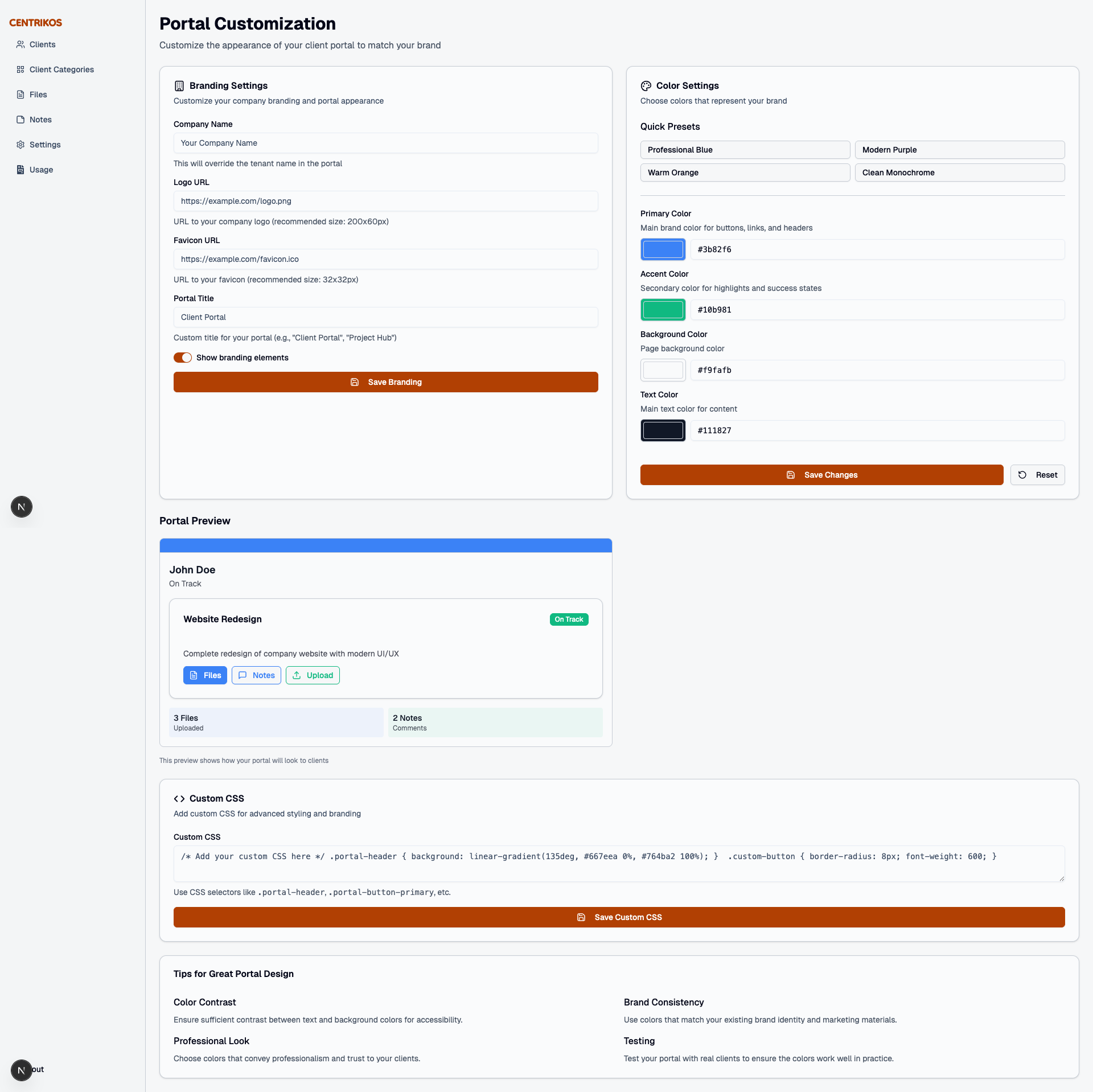The width and height of the screenshot is (1093, 1092).
Task: Click the Clients people icon in sidebar
Action: pyautogui.click(x=20, y=44)
